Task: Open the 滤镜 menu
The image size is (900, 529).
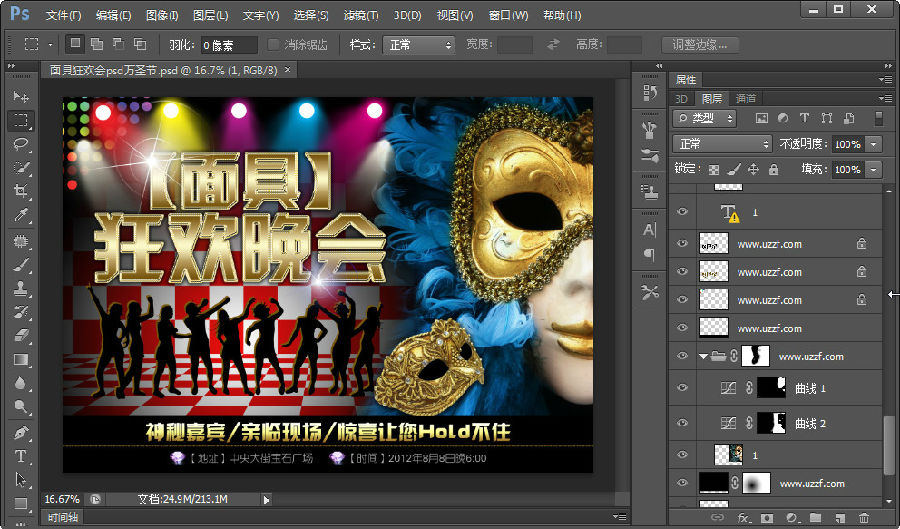Action: (361, 15)
